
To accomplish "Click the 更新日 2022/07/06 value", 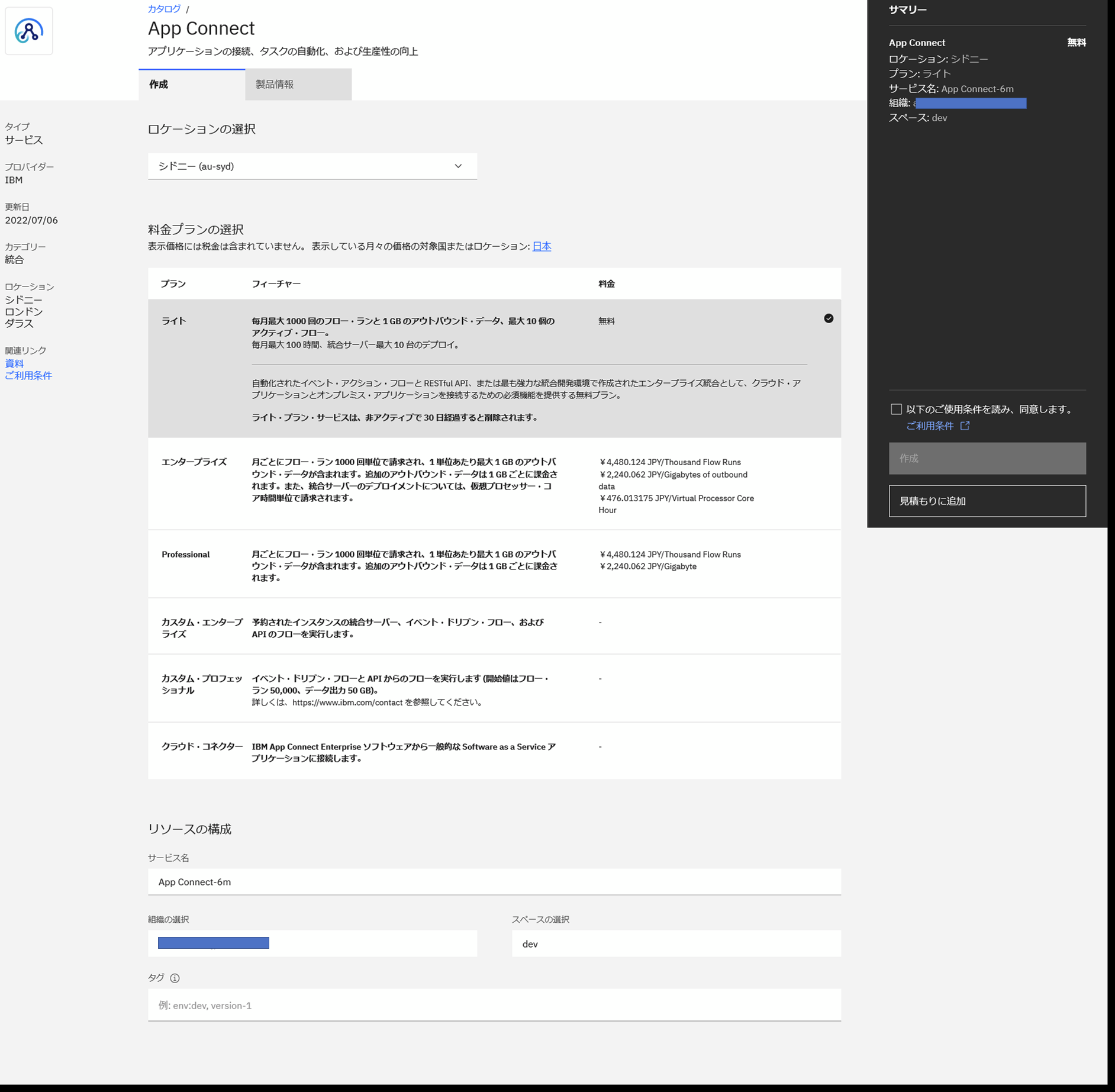I will (31, 220).
